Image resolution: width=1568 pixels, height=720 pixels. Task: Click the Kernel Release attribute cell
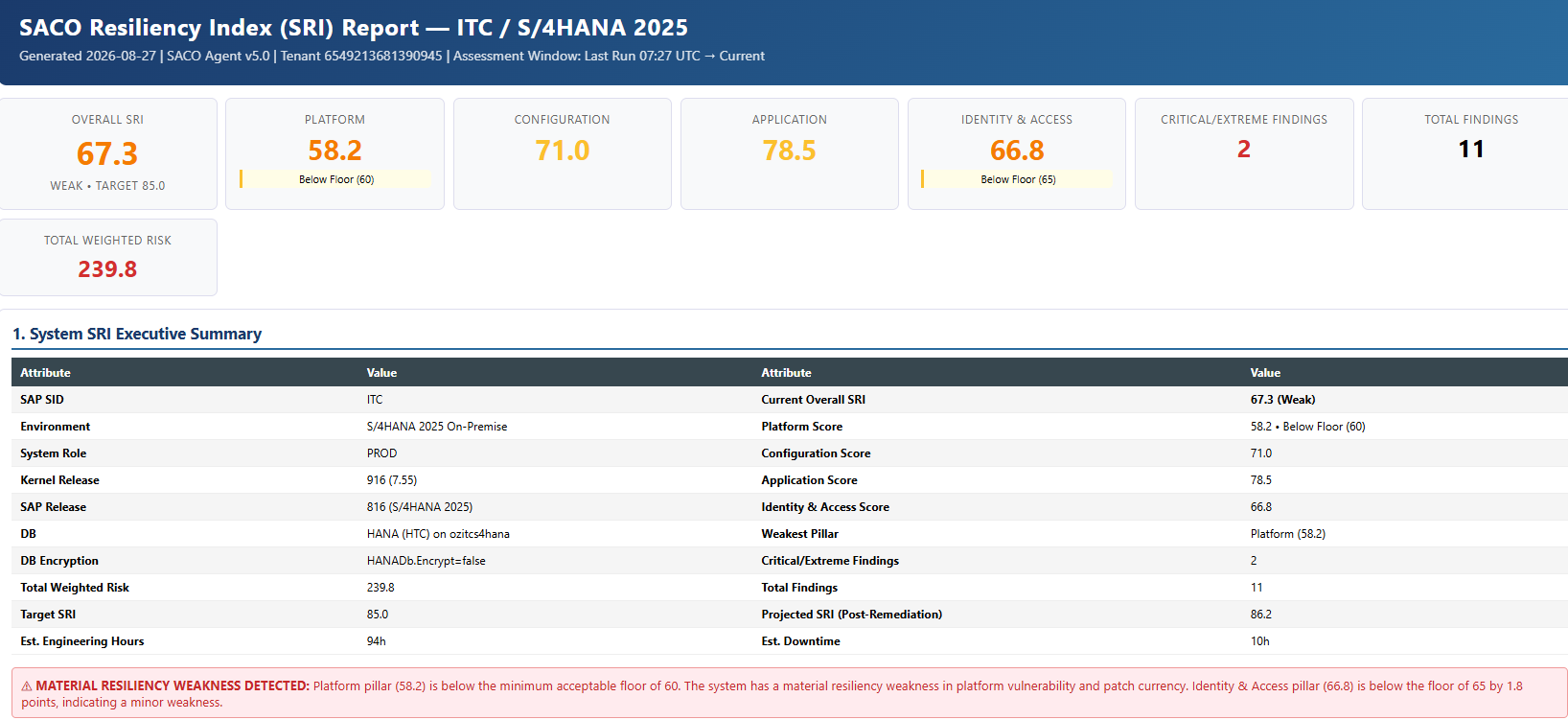[x=59, y=480]
